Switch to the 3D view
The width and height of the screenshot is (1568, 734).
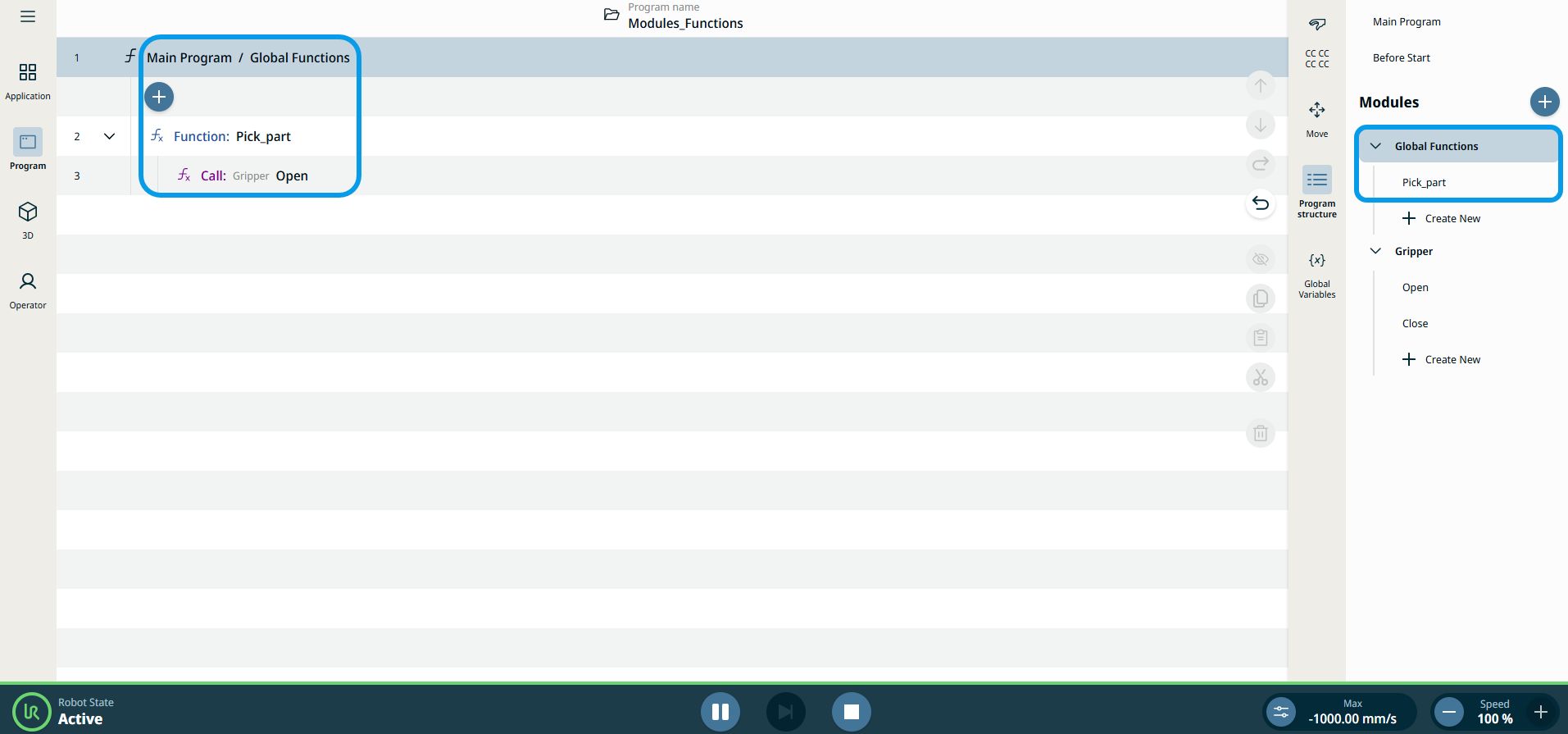click(x=28, y=220)
